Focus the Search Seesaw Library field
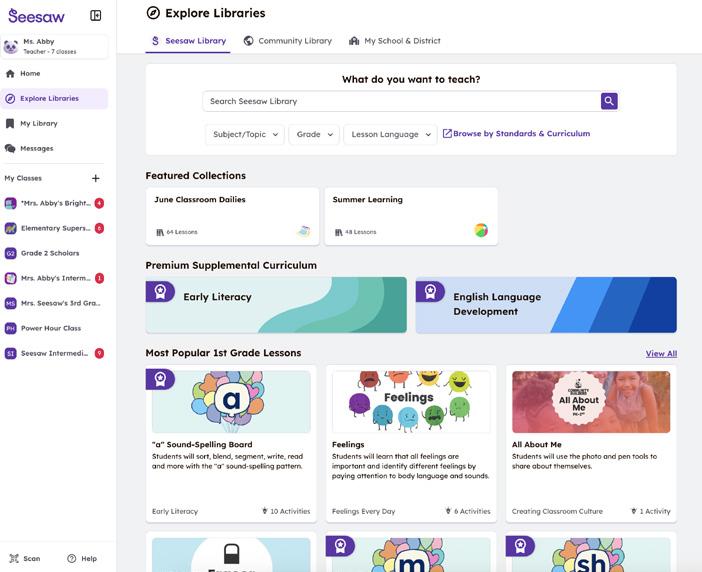702x572 pixels. [401, 102]
